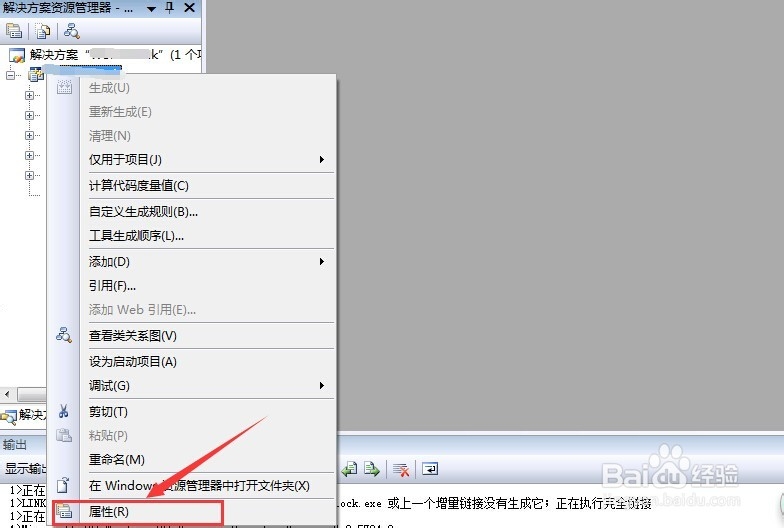This screenshot has height=528, width=784.
Task: Click the scissors icon beside 剪切
Action: click(64, 411)
